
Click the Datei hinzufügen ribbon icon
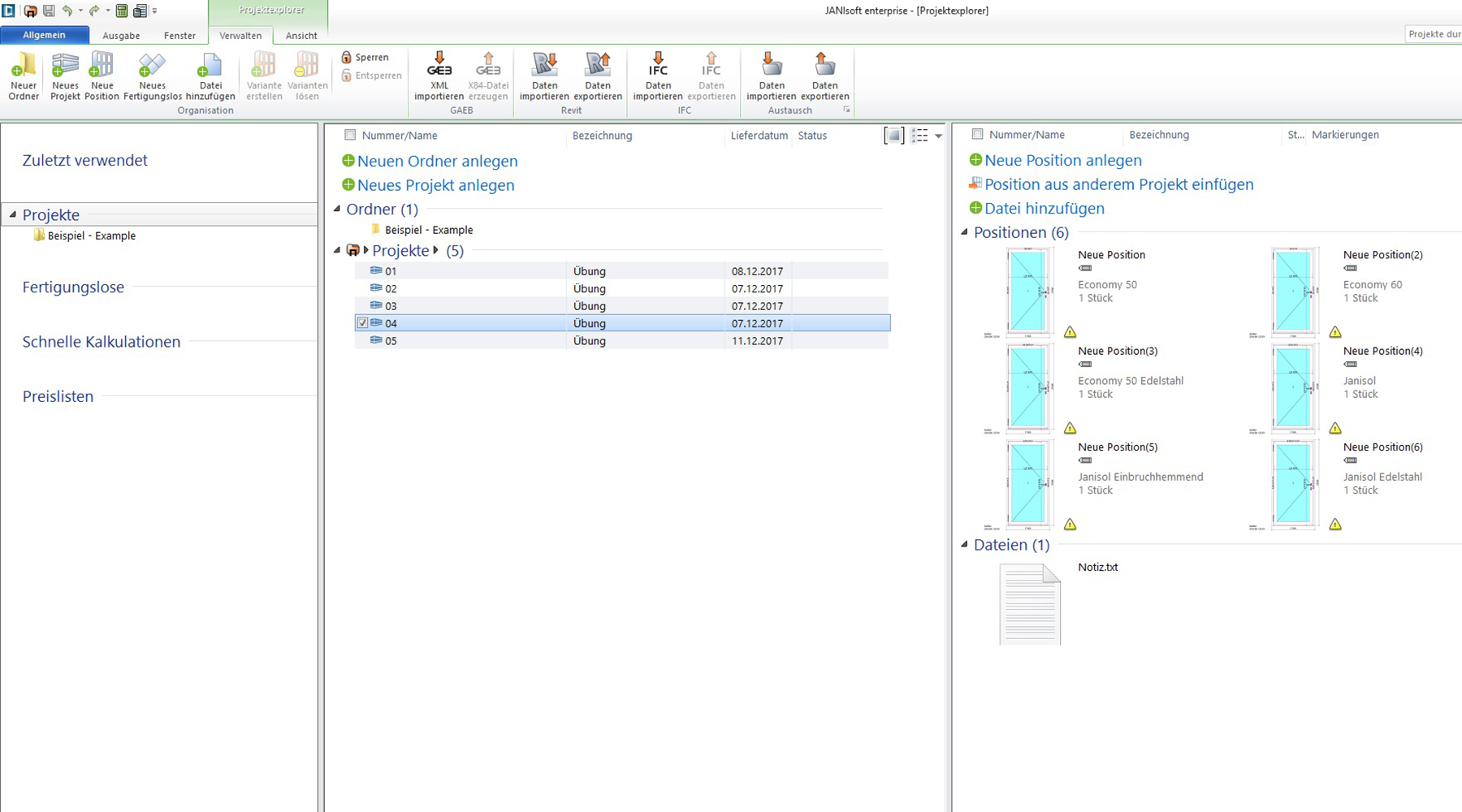pos(210,65)
